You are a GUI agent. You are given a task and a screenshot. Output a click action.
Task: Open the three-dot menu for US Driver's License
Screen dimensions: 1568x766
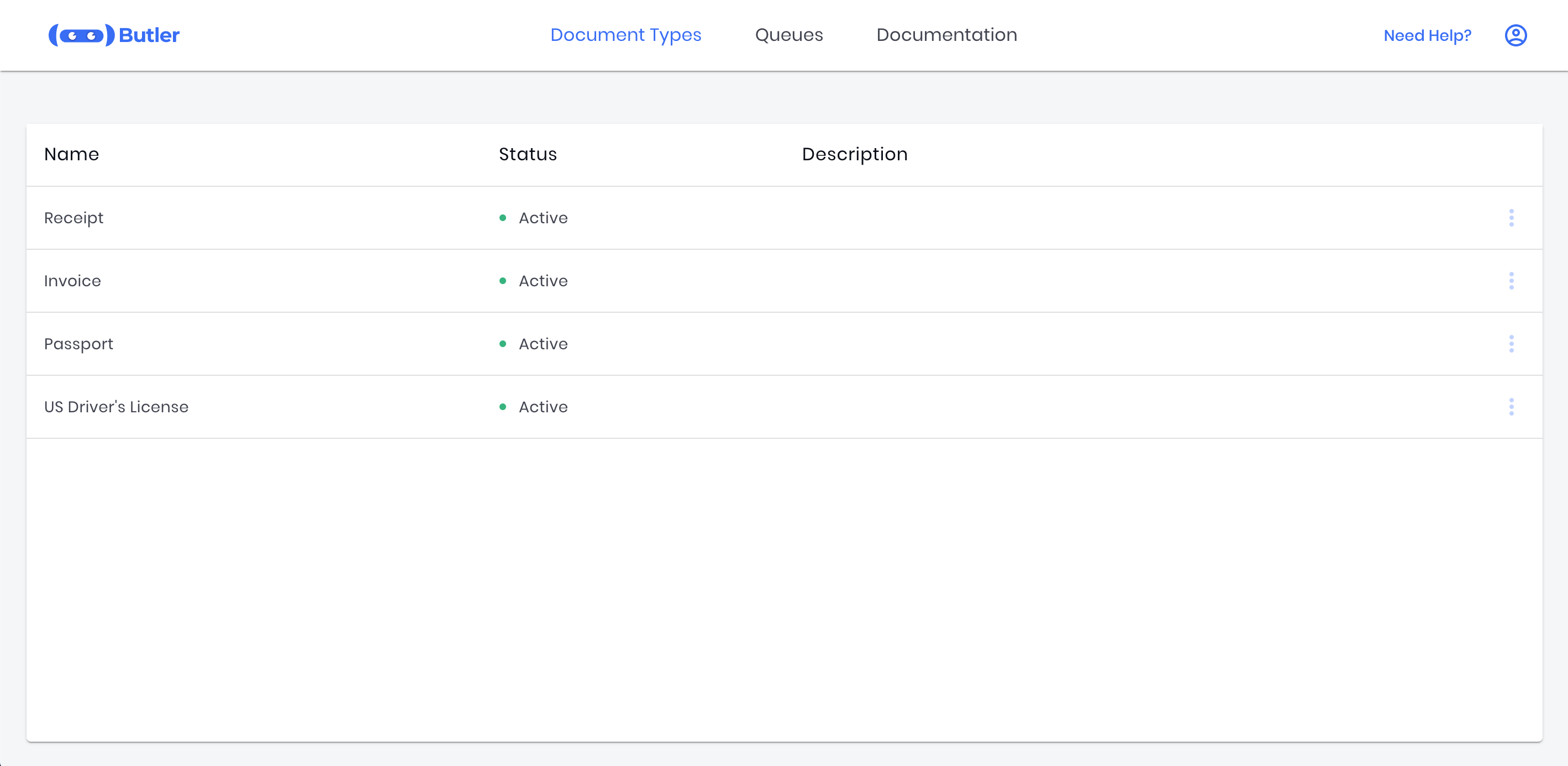click(1512, 407)
